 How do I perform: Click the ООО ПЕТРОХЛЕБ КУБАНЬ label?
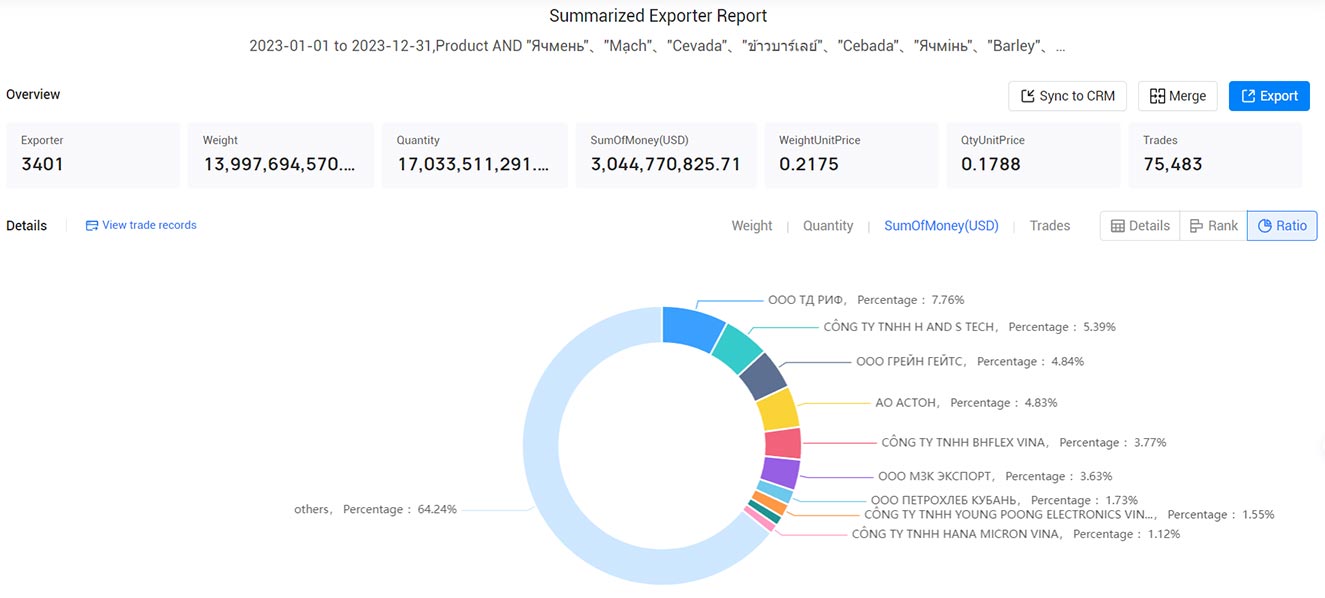(x=1004, y=501)
